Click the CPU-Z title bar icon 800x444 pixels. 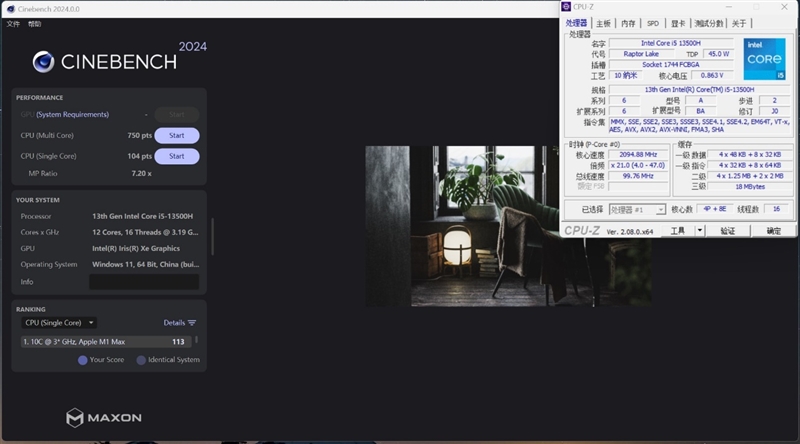[566, 7]
